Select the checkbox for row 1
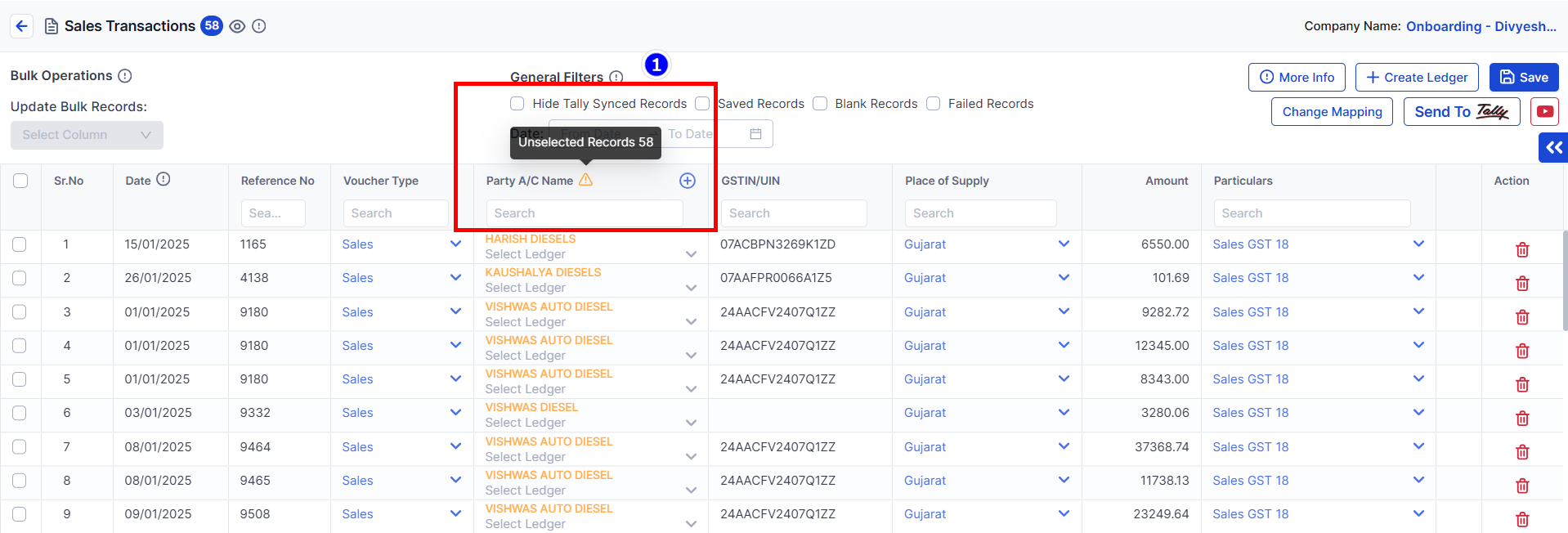 tap(20, 244)
